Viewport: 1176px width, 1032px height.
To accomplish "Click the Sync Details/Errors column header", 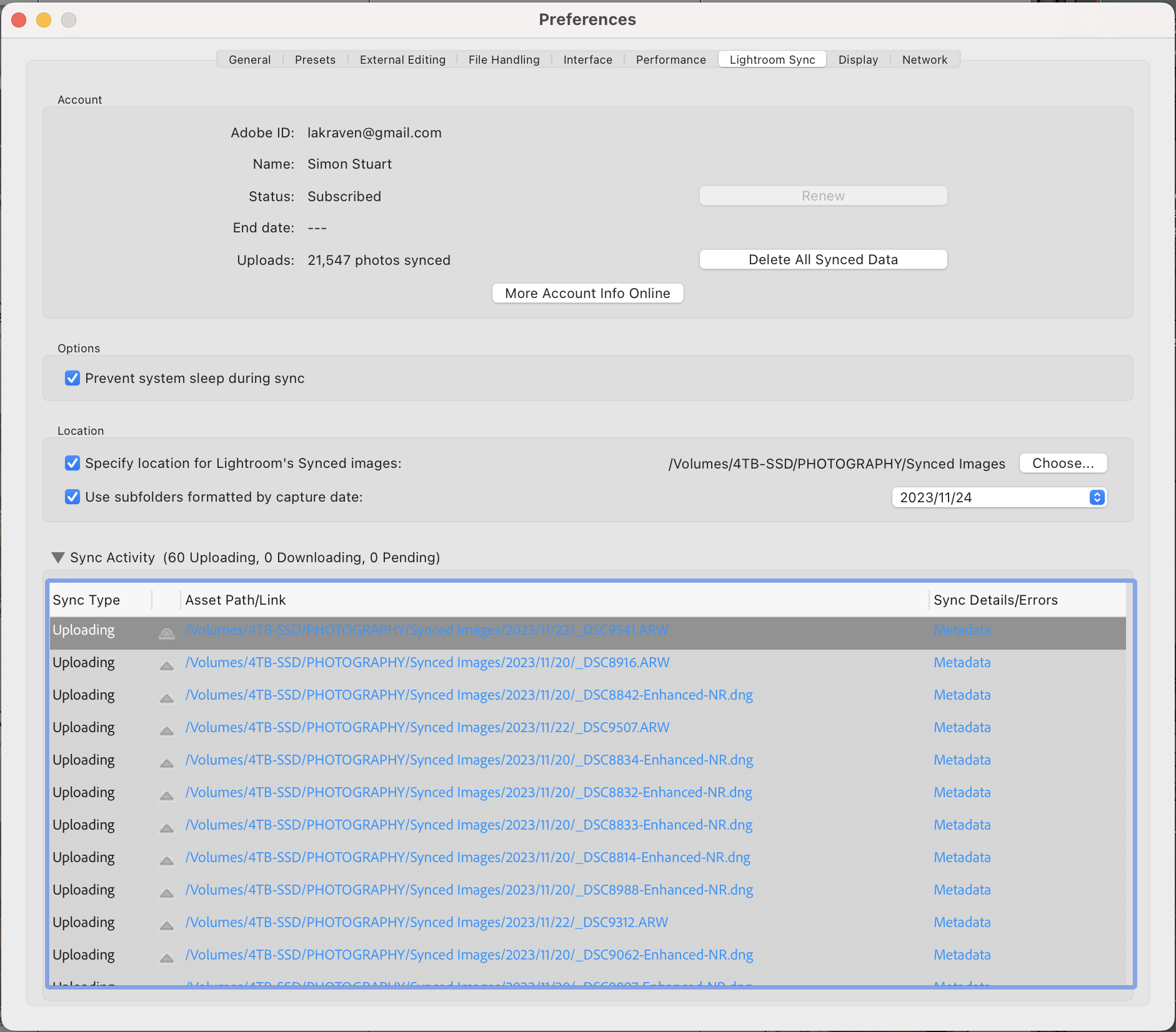I will [x=1028, y=600].
